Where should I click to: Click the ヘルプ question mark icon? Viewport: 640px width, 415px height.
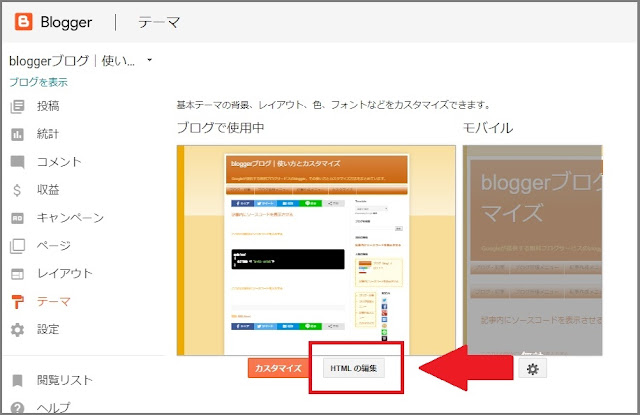point(17,408)
